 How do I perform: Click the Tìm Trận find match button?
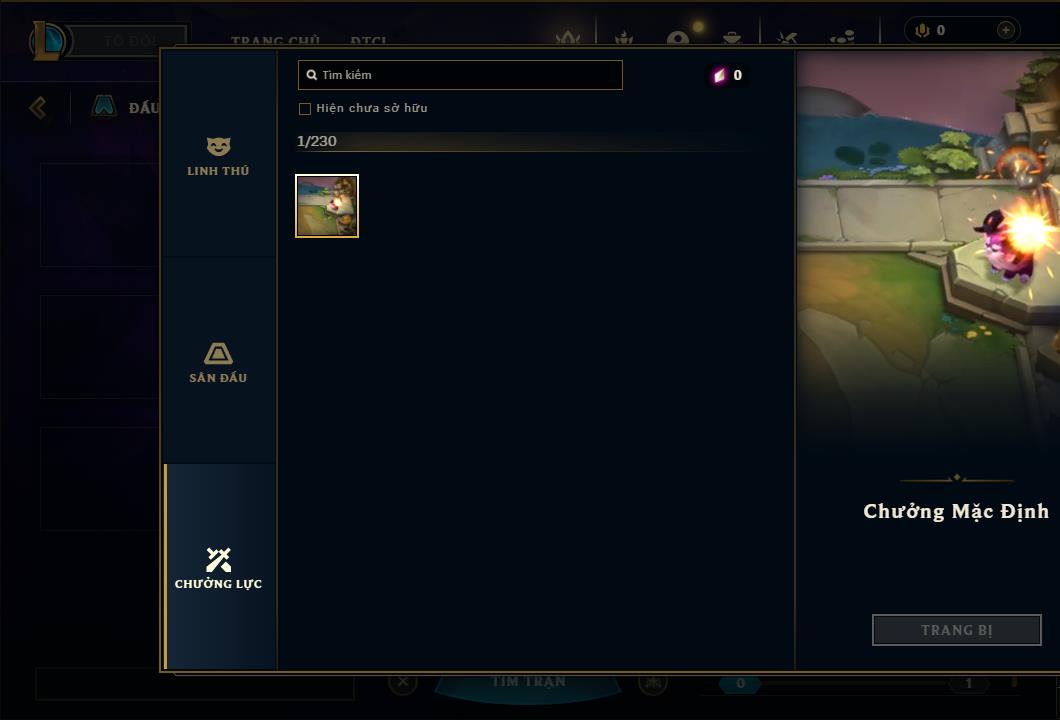pos(528,683)
